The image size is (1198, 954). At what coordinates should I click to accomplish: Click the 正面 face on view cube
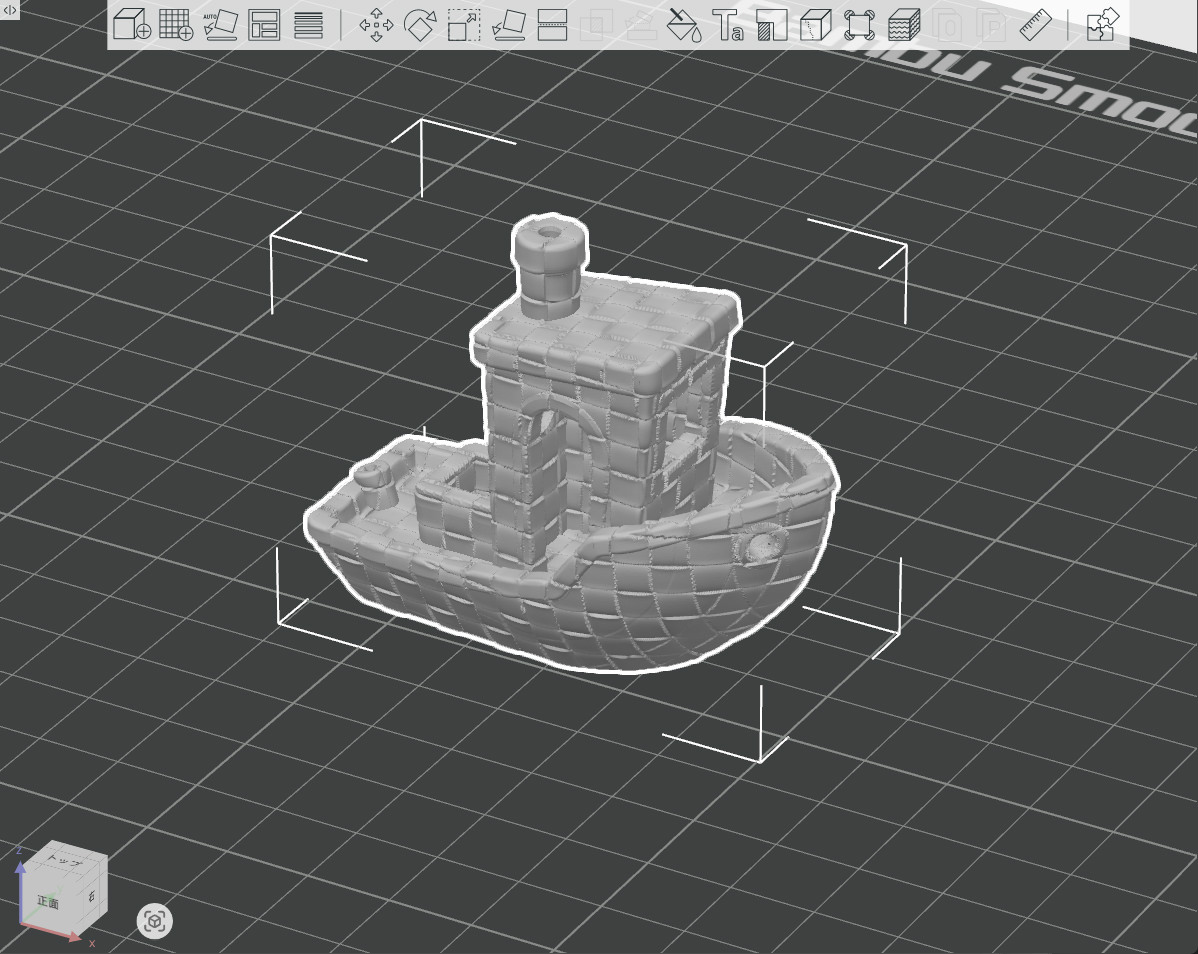pos(48,902)
